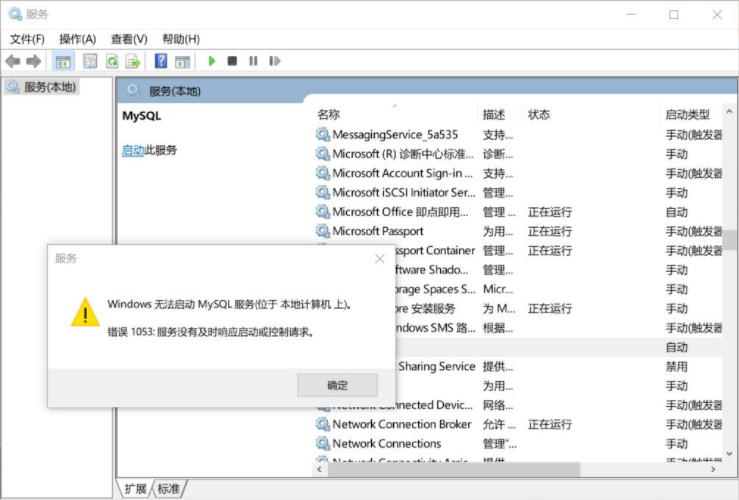Open the 查看(V) menu
The width and height of the screenshot is (739, 500).
(x=129, y=39)
